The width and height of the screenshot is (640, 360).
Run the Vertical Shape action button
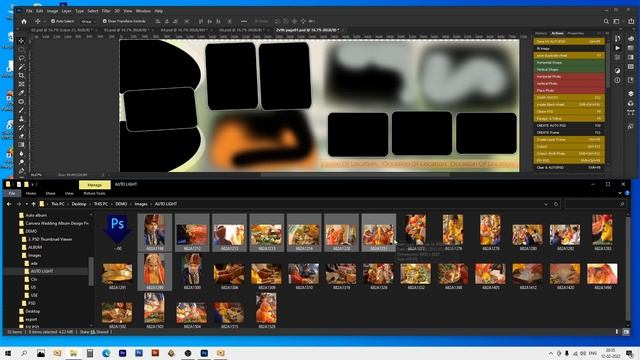569,69
